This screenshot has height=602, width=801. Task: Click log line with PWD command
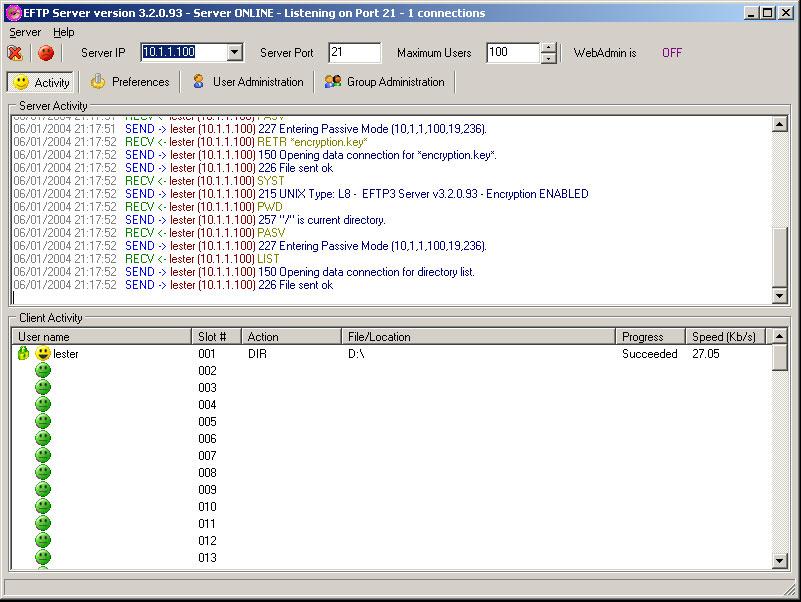pyautogui.click(x=148, y=207)
